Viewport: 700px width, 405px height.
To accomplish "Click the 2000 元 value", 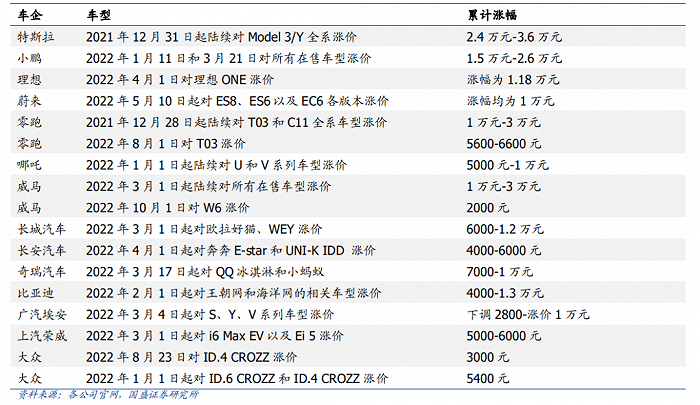I will click(488, 208).
